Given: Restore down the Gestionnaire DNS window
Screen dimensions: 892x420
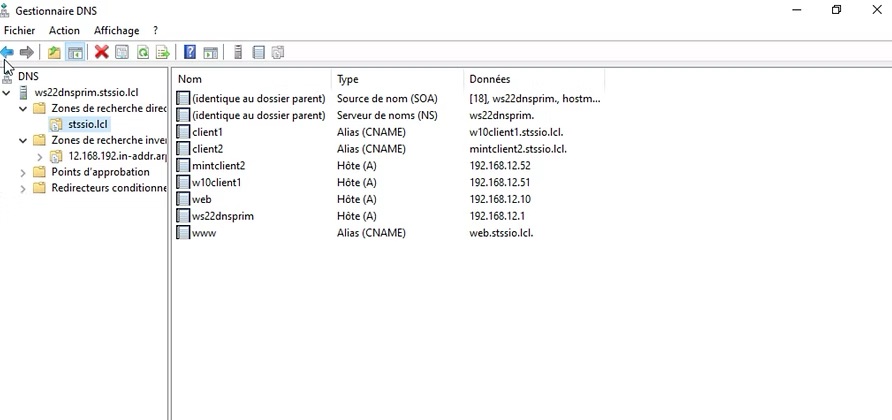Looking at the screenshot, I should click(836, 10).
